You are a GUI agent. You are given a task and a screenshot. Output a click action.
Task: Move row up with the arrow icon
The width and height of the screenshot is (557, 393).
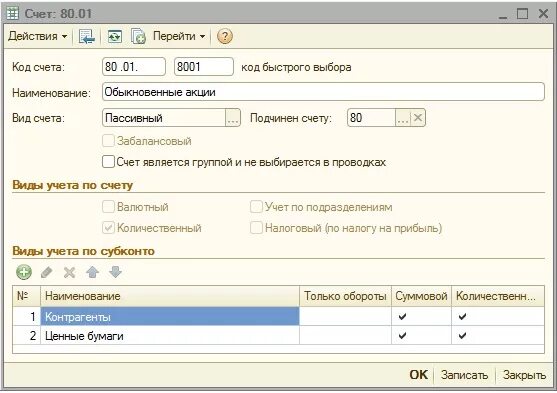pos(92,273)
